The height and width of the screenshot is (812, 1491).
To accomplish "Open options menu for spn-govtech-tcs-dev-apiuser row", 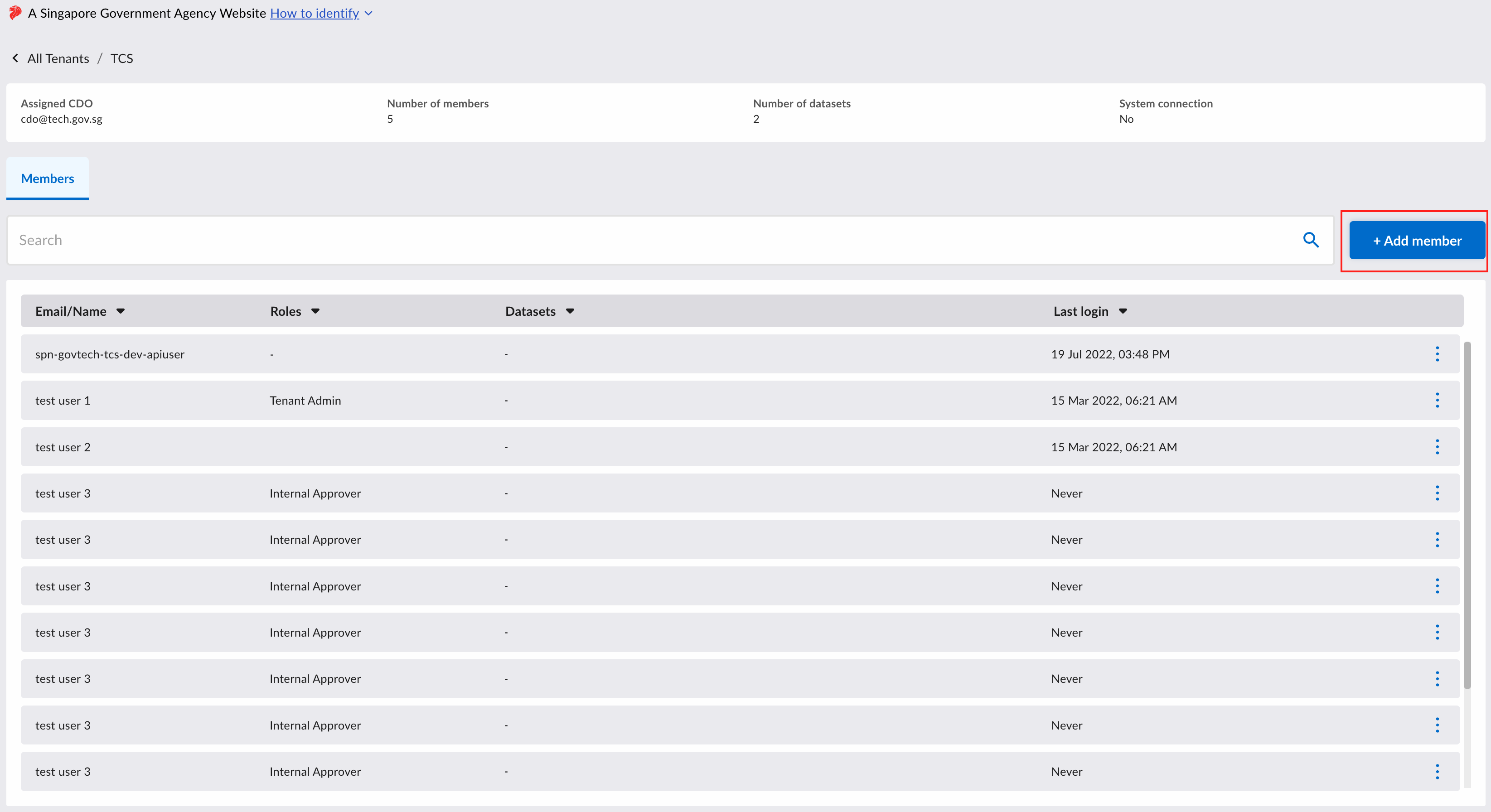I will point(1437,354).
